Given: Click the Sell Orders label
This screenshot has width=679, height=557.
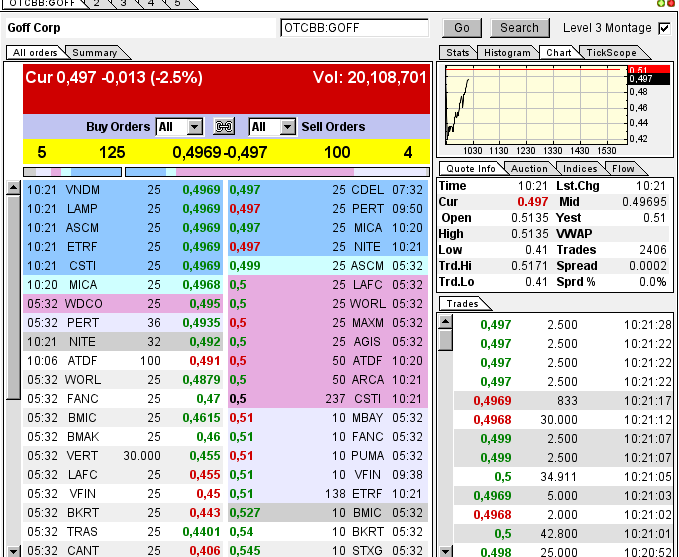Looking at the screenshot, I should pos(333,127).
